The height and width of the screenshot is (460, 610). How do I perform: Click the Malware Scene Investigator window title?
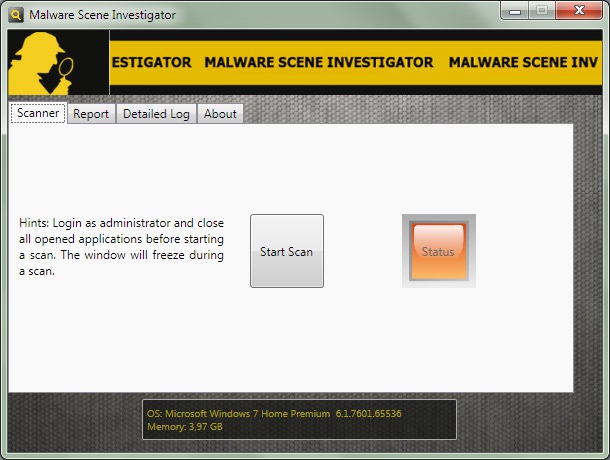[102, 15]
